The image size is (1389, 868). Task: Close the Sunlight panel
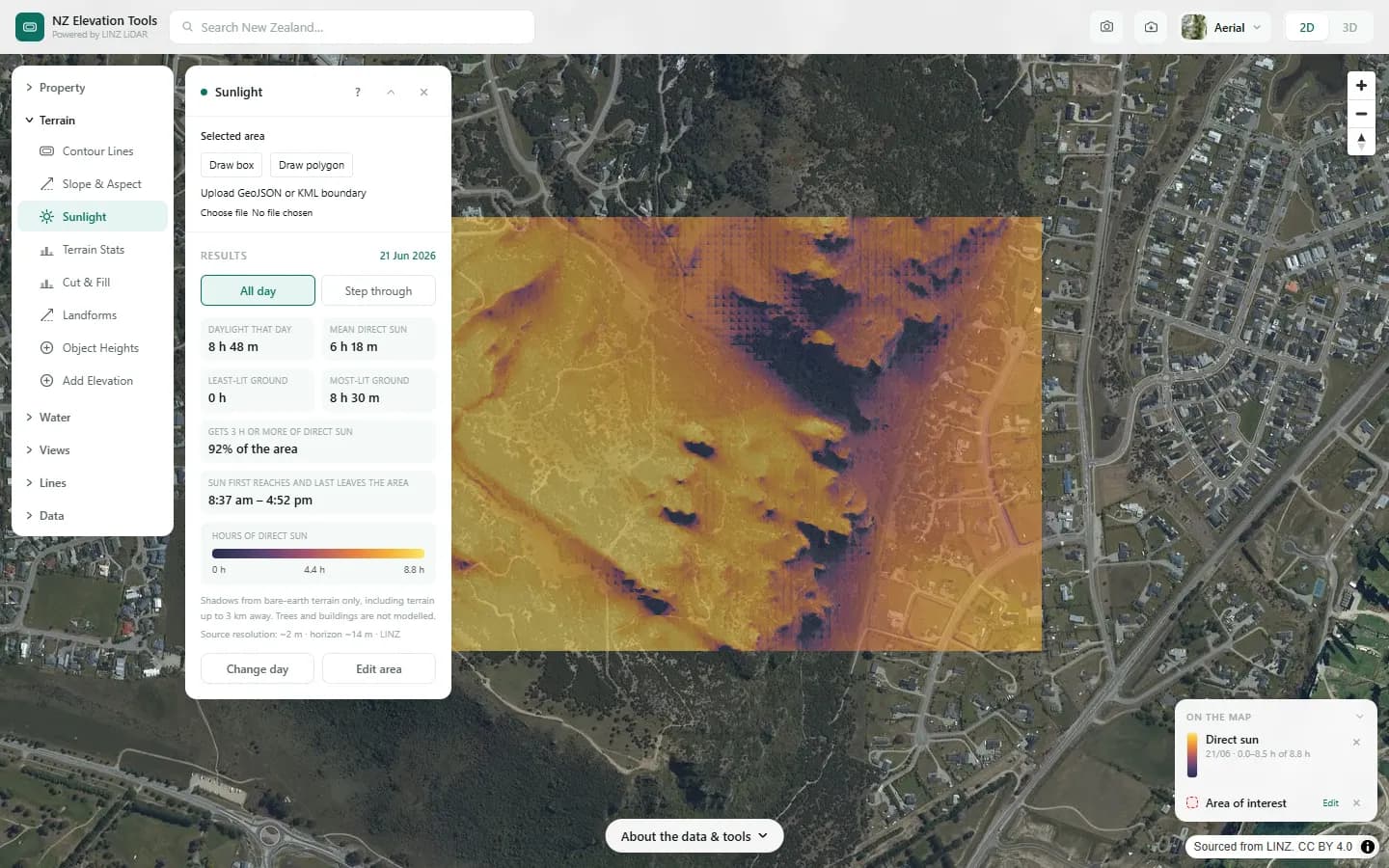point(423,93)
